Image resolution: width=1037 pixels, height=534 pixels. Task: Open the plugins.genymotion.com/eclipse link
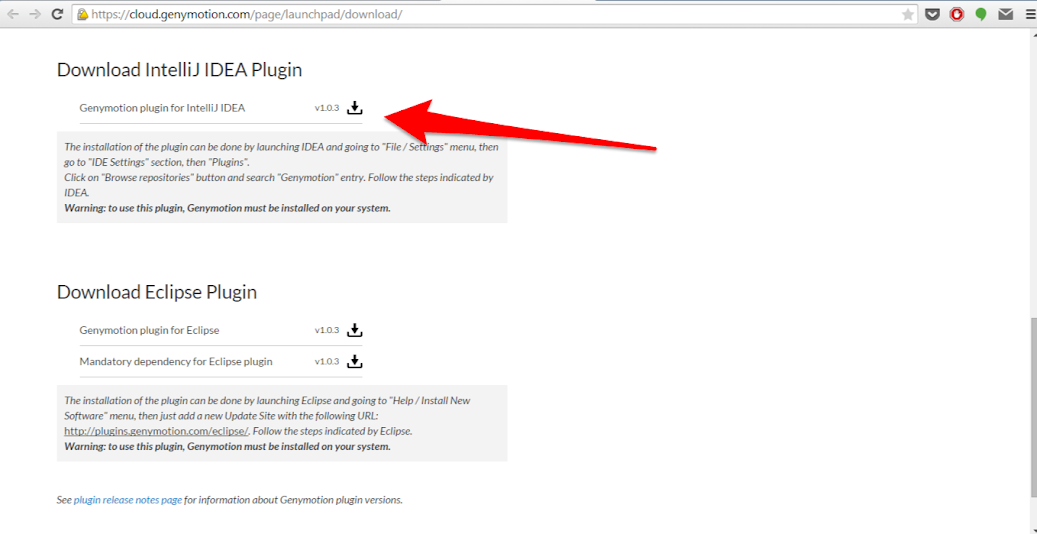coord(156,431)
